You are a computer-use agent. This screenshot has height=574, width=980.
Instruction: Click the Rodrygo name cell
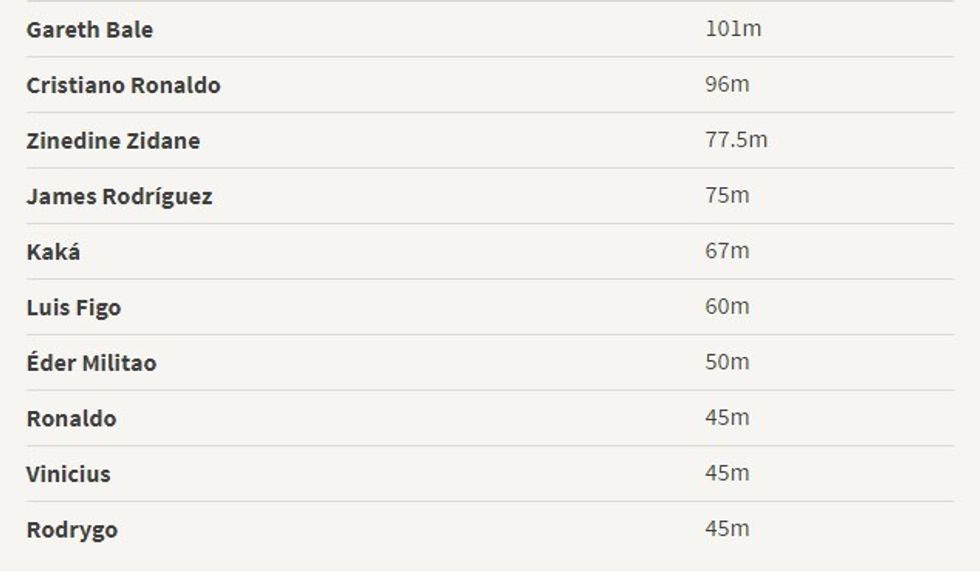coord(72,530)
